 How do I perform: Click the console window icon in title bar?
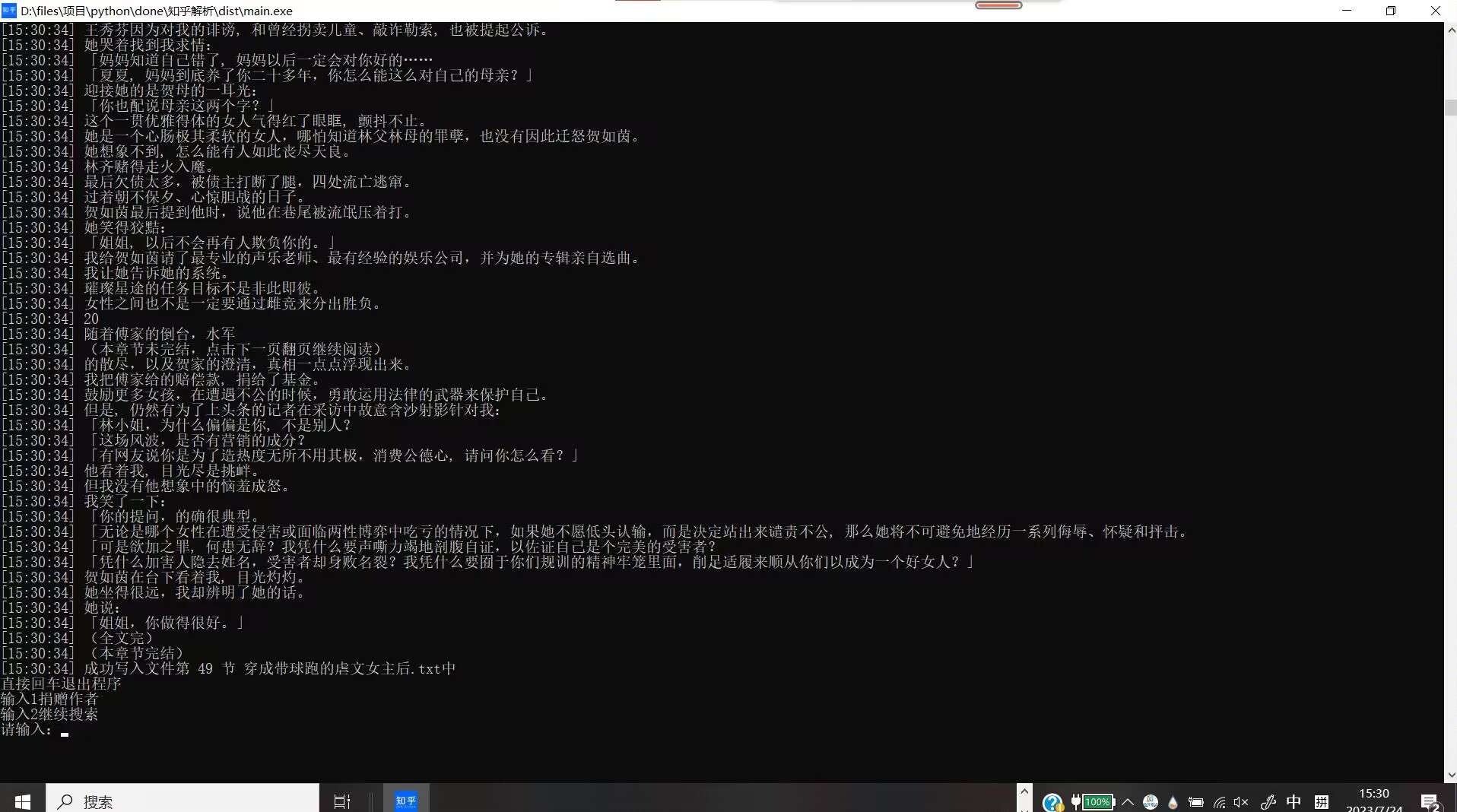click(x=9, y=11)
